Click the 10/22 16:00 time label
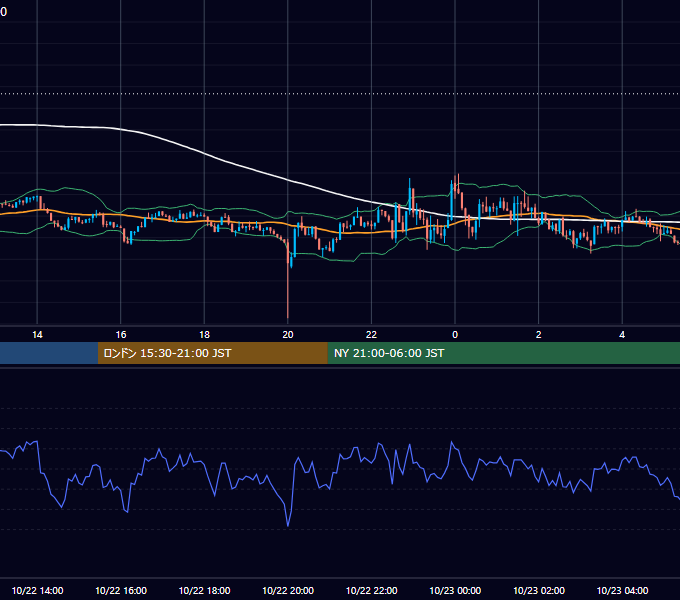Image resolution: width=680 pixels, height=600 pixels. tap(121, 590)
